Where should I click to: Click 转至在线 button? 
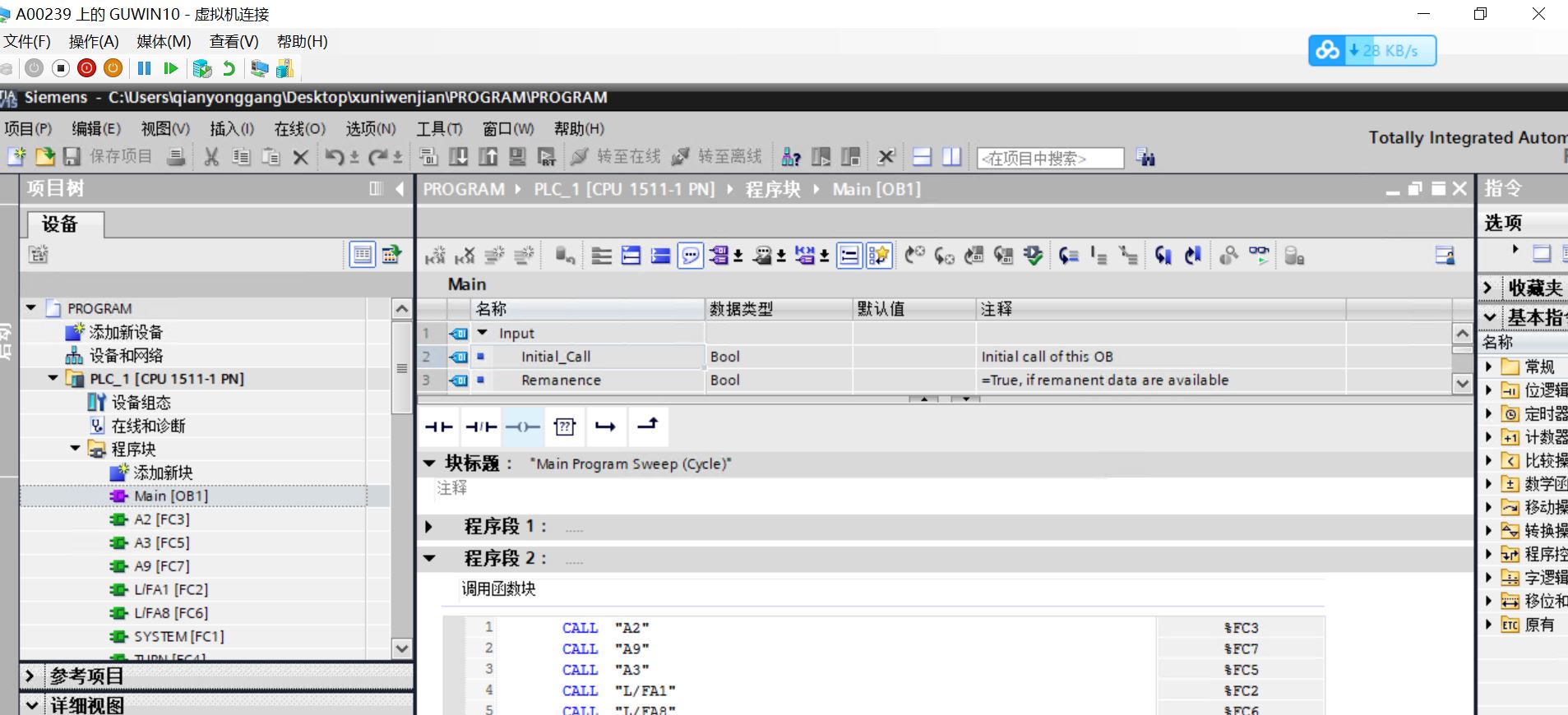(x=617, y=157)
